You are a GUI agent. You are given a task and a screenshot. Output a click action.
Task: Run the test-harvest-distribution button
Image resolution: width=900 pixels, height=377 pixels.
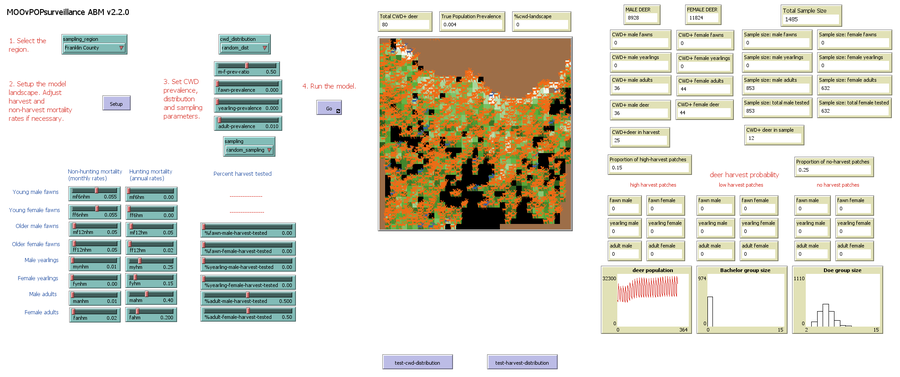[522, 362]
